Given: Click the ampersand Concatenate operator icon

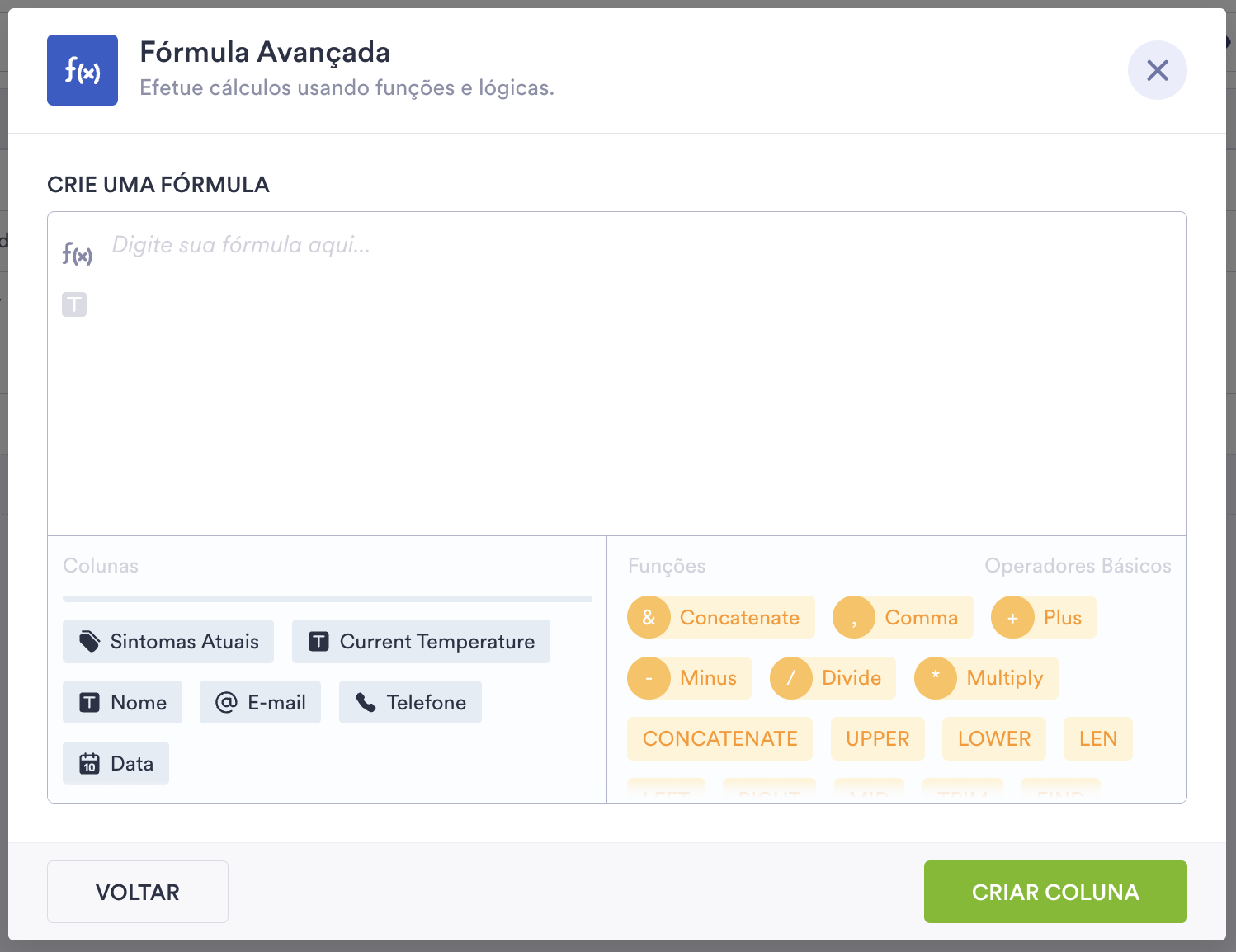Looking at the screenshot, I should [x=649, y=617].
